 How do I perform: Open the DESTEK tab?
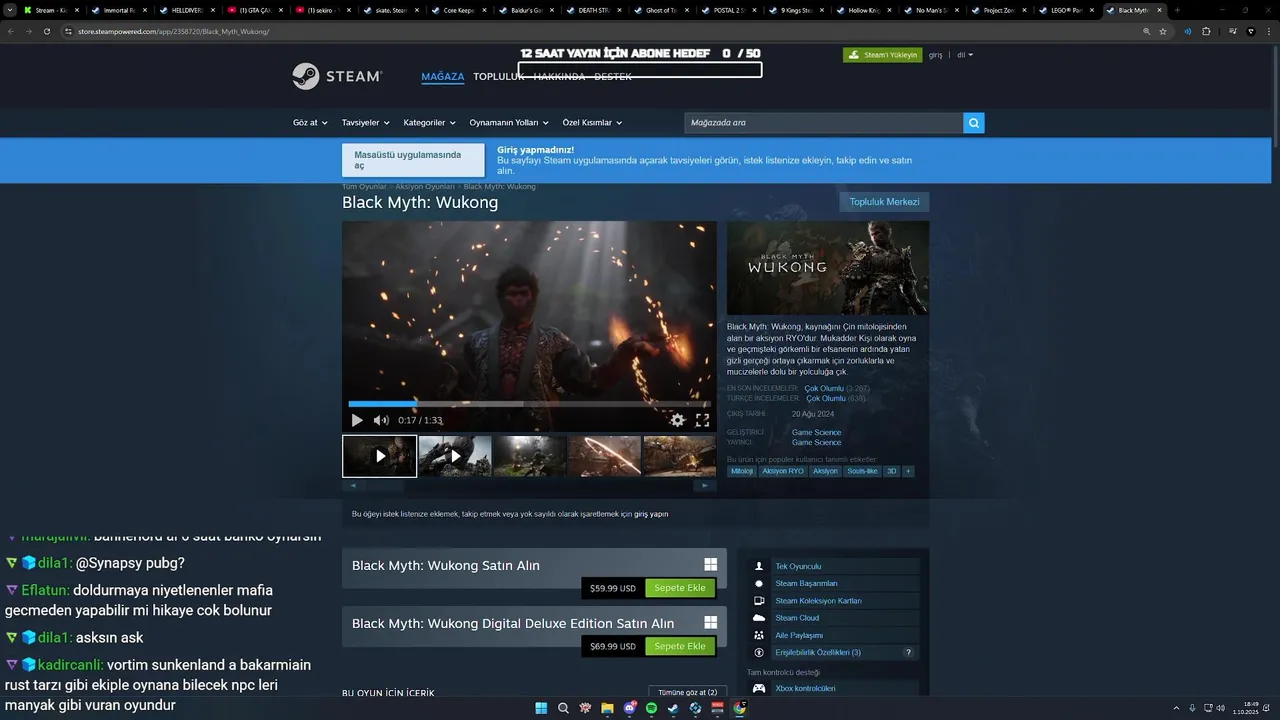(613, 77)
